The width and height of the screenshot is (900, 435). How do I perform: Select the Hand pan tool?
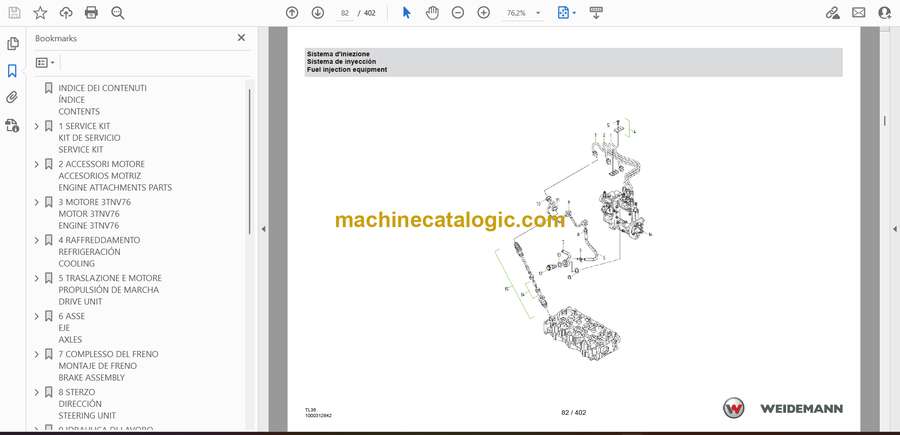[x=432, y=13]
